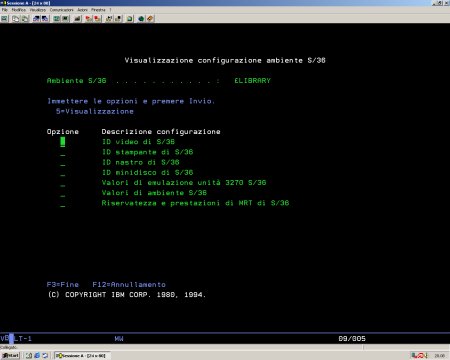This screenshot has height=360, width=450.
Task: Open the Azioni menu
Action: pyautogui.click(x=82, y=10)
